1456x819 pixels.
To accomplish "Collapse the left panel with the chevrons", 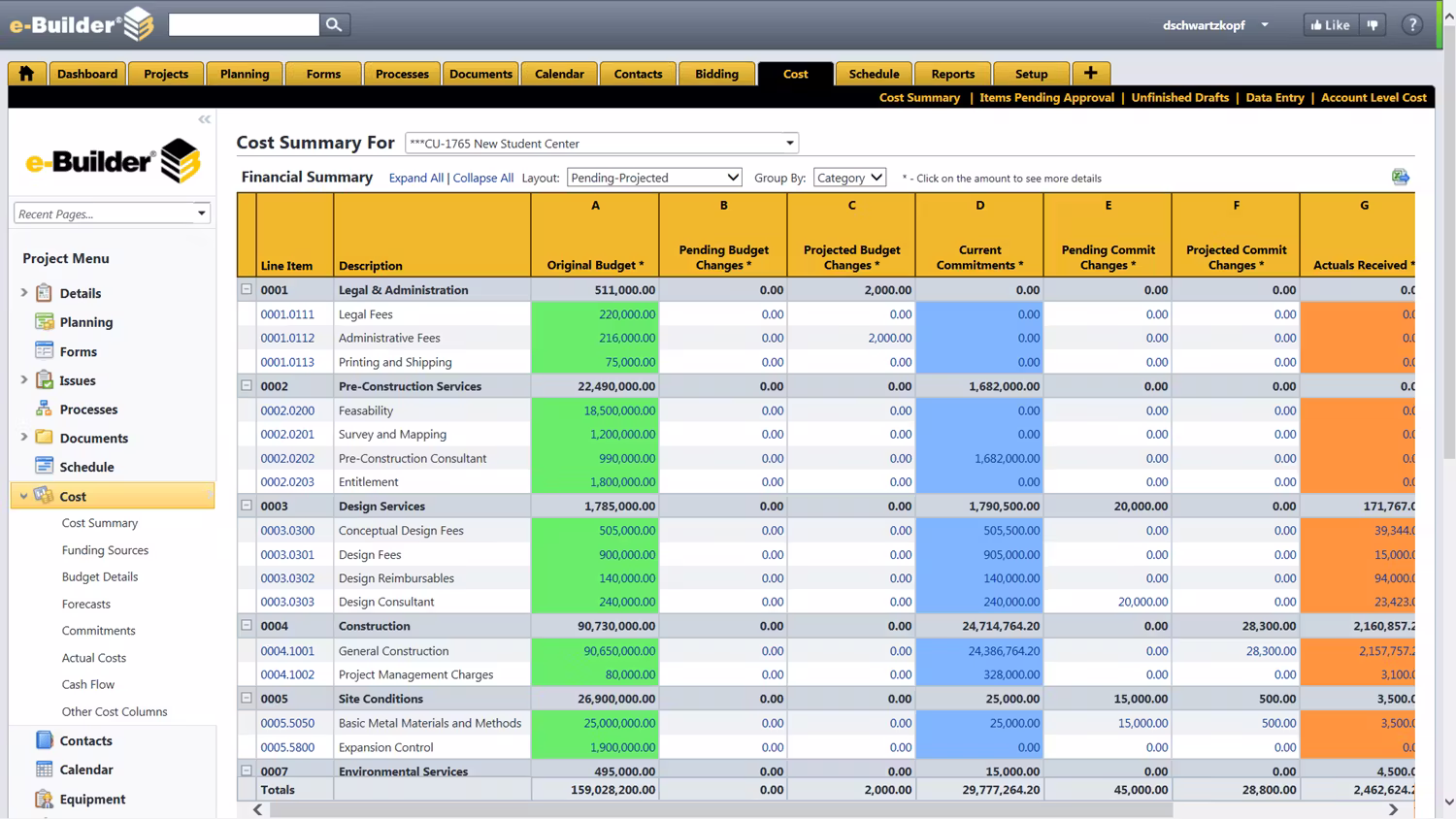I will coord(204,118).
